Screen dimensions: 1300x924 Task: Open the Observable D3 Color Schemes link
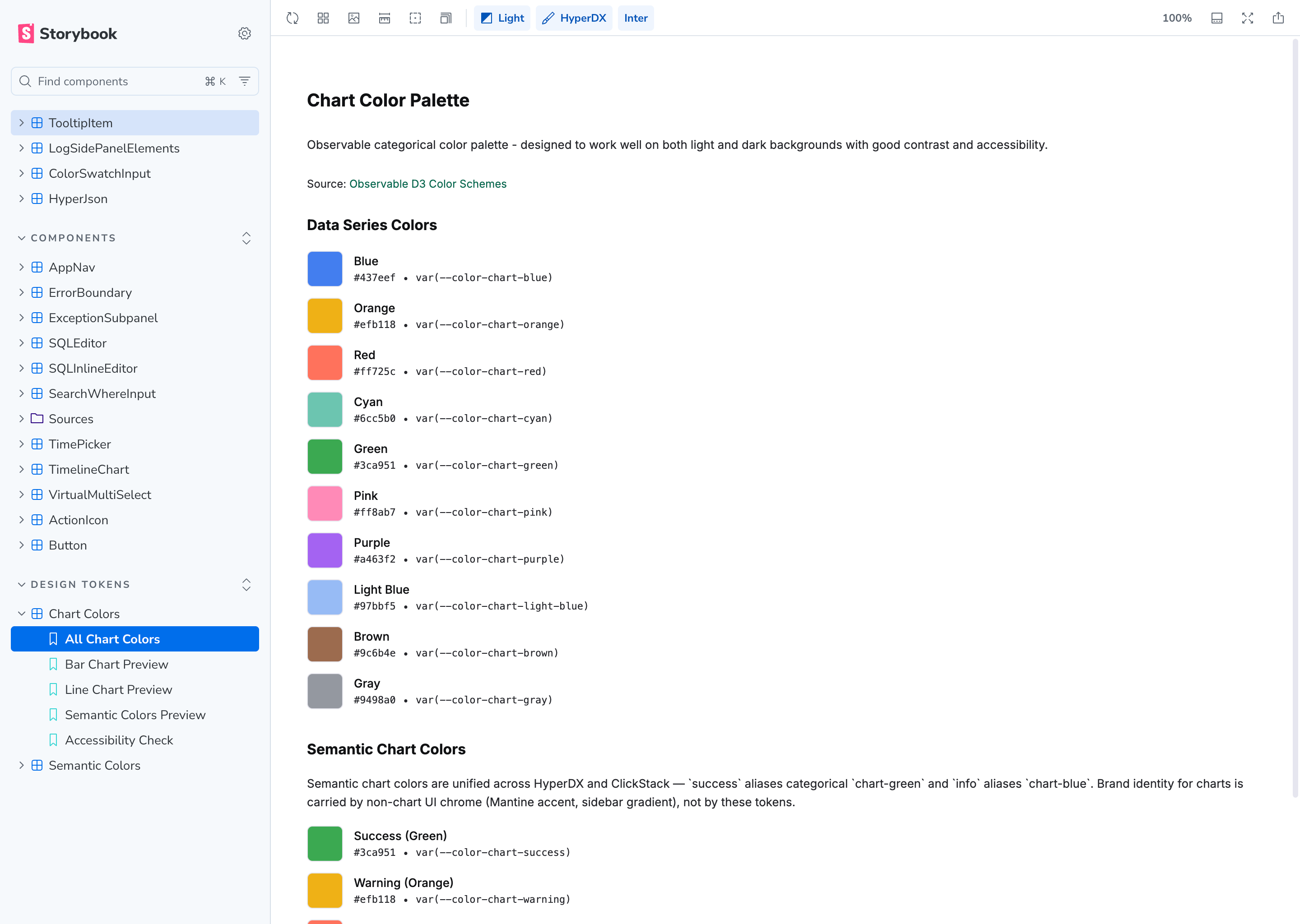pyautogui.click(x=428, y=184)
